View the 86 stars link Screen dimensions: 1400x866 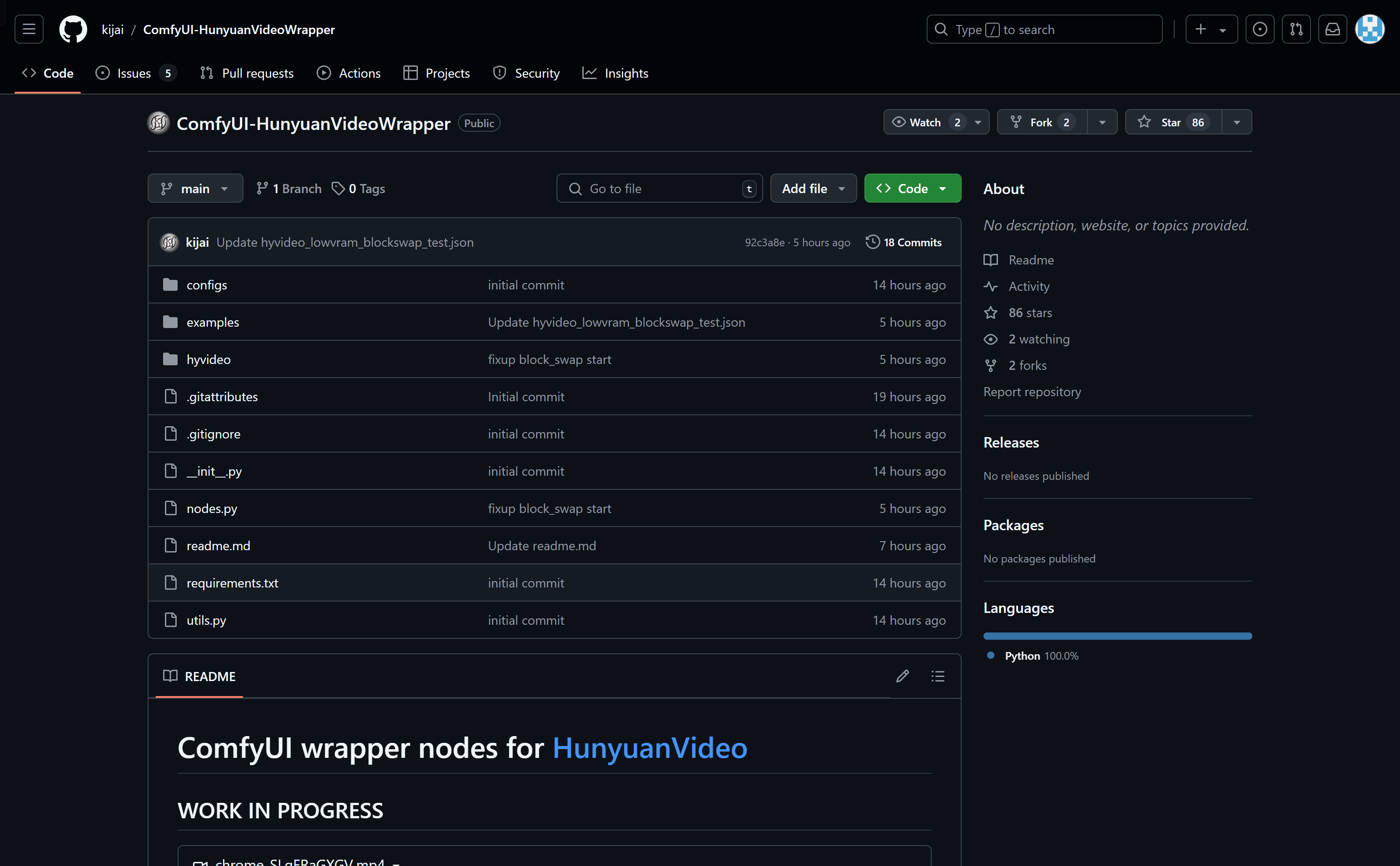pos(1018,312)
